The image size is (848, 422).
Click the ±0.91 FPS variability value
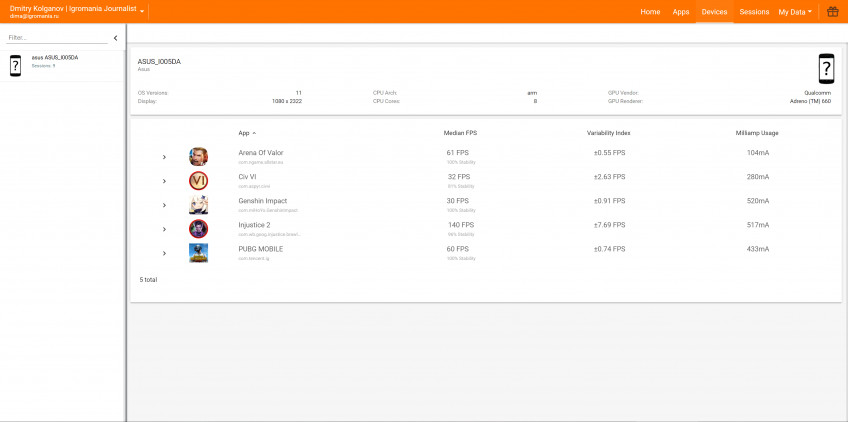pos(609,201)
